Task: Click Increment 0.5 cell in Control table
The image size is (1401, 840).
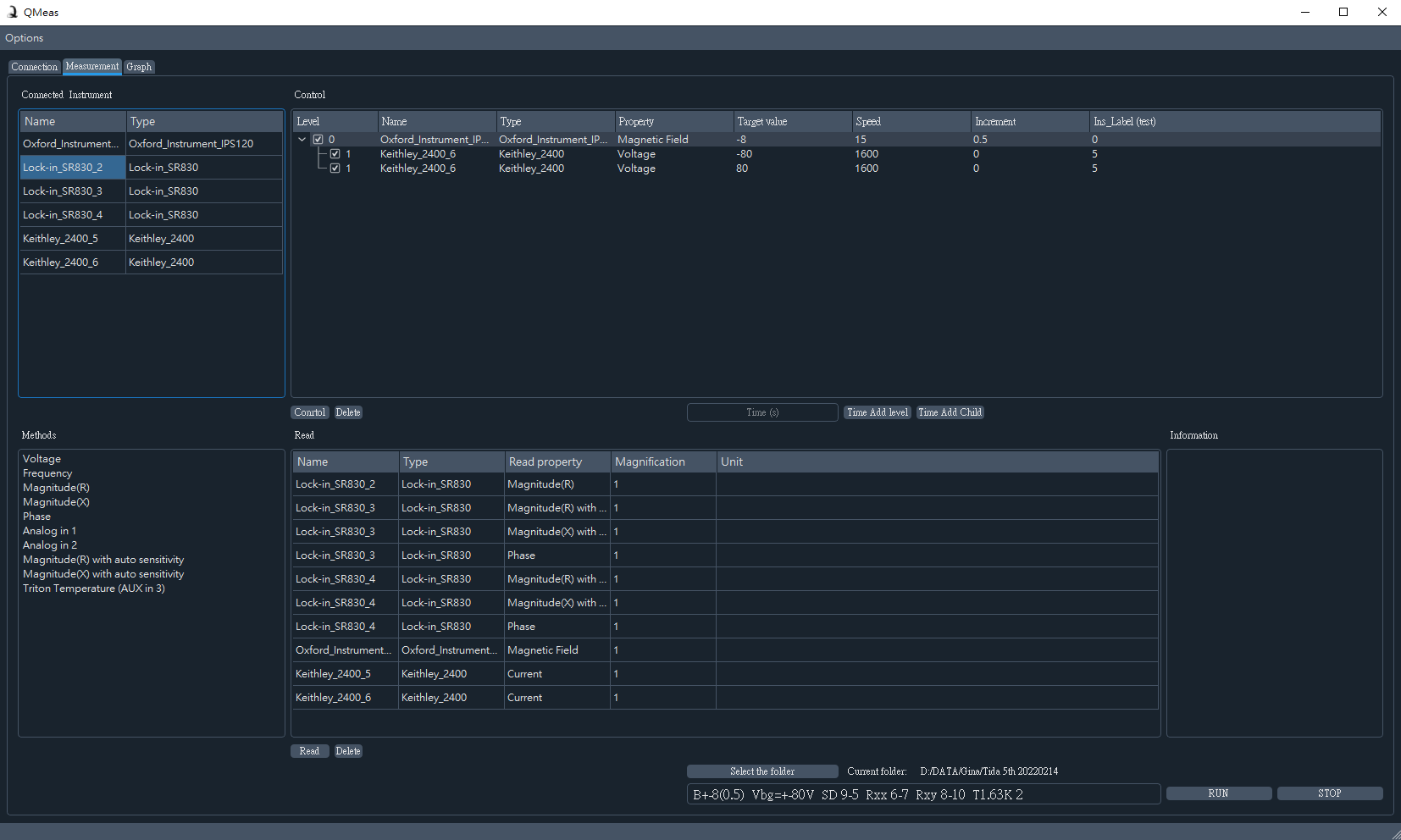Action: pyautogui.click(x=1029, y=140)
